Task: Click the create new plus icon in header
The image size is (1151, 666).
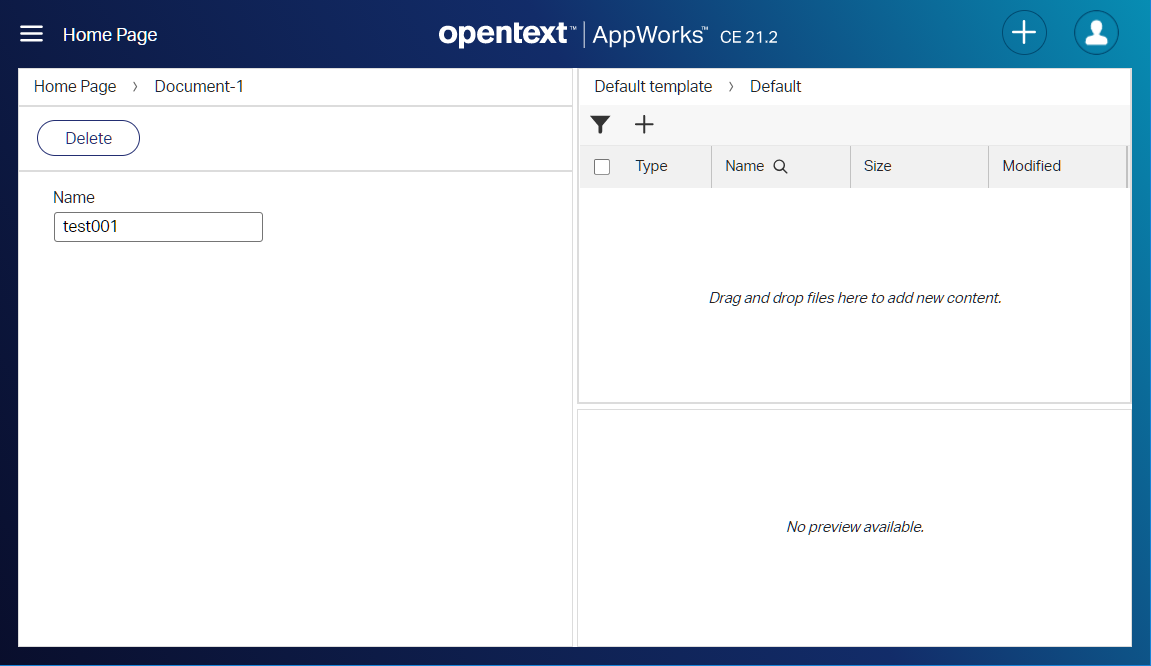Action: (1024, 33)
